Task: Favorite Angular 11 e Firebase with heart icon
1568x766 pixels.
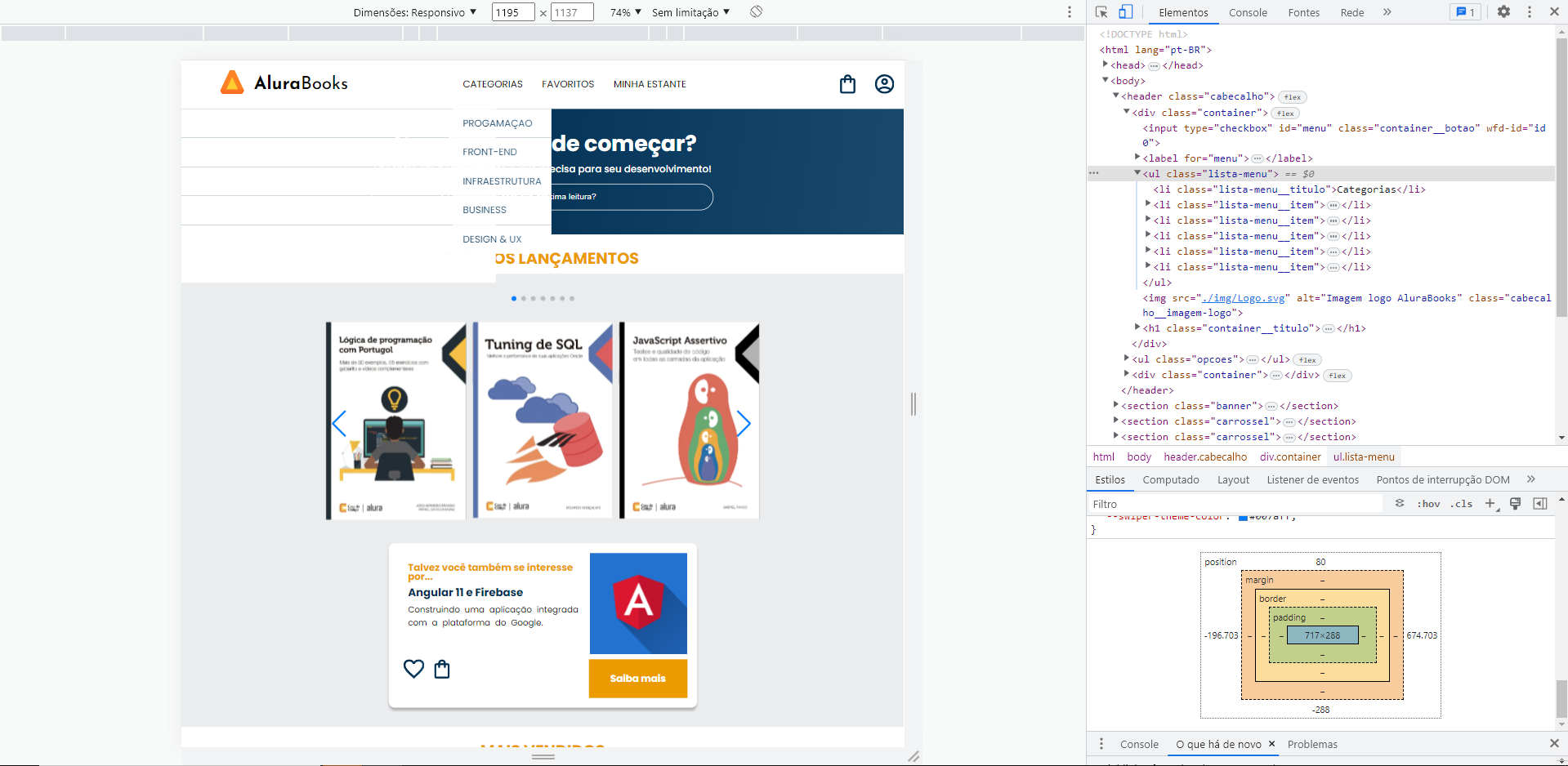Action: [x=414, y=669]
